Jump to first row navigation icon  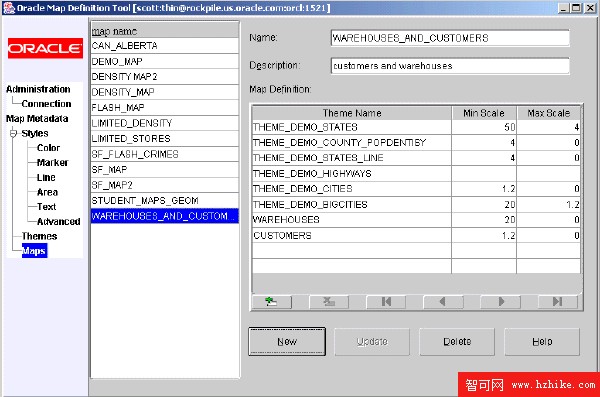[x=386, y=302]
